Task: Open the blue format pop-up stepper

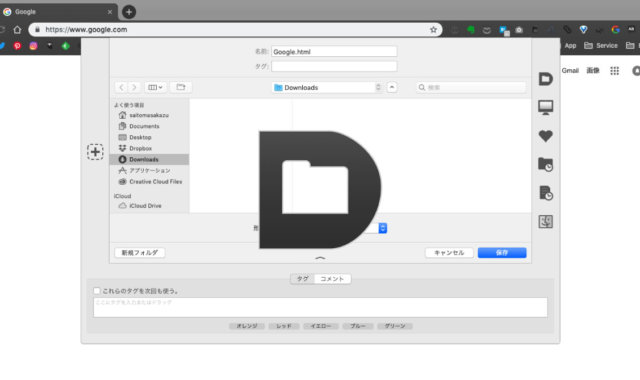Action: 382,228
